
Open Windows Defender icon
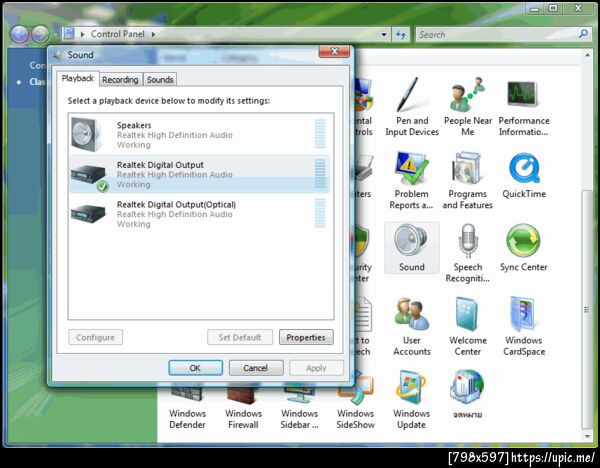pyautogui.click(x=188, y=408)
